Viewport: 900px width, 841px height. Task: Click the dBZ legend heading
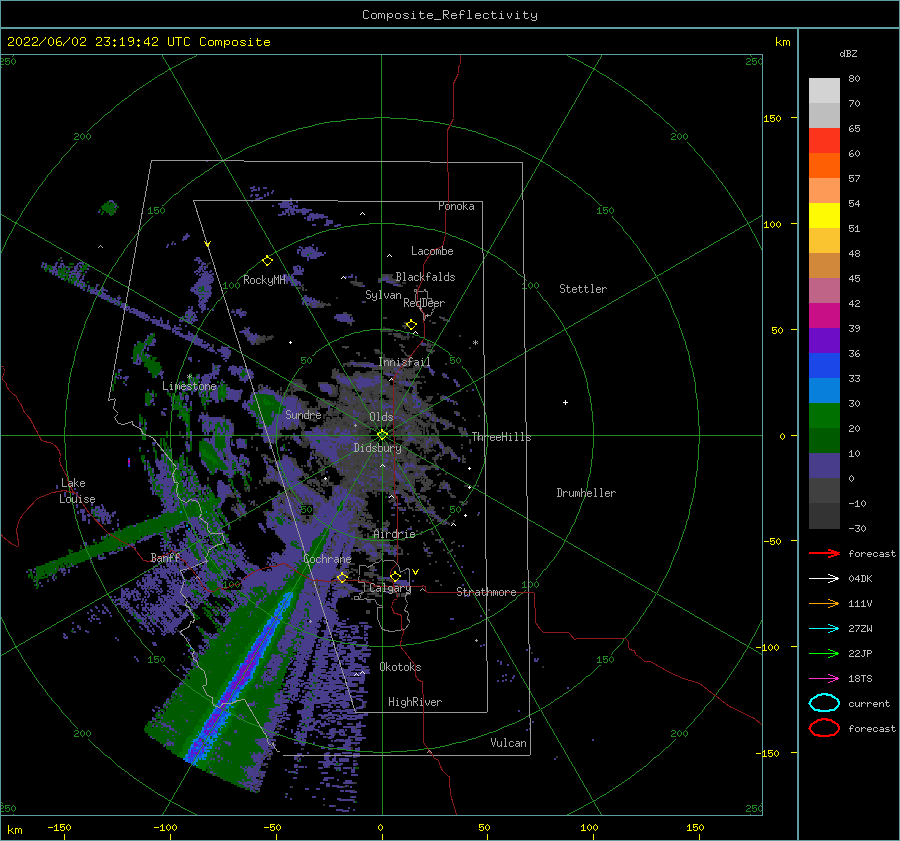848,53
